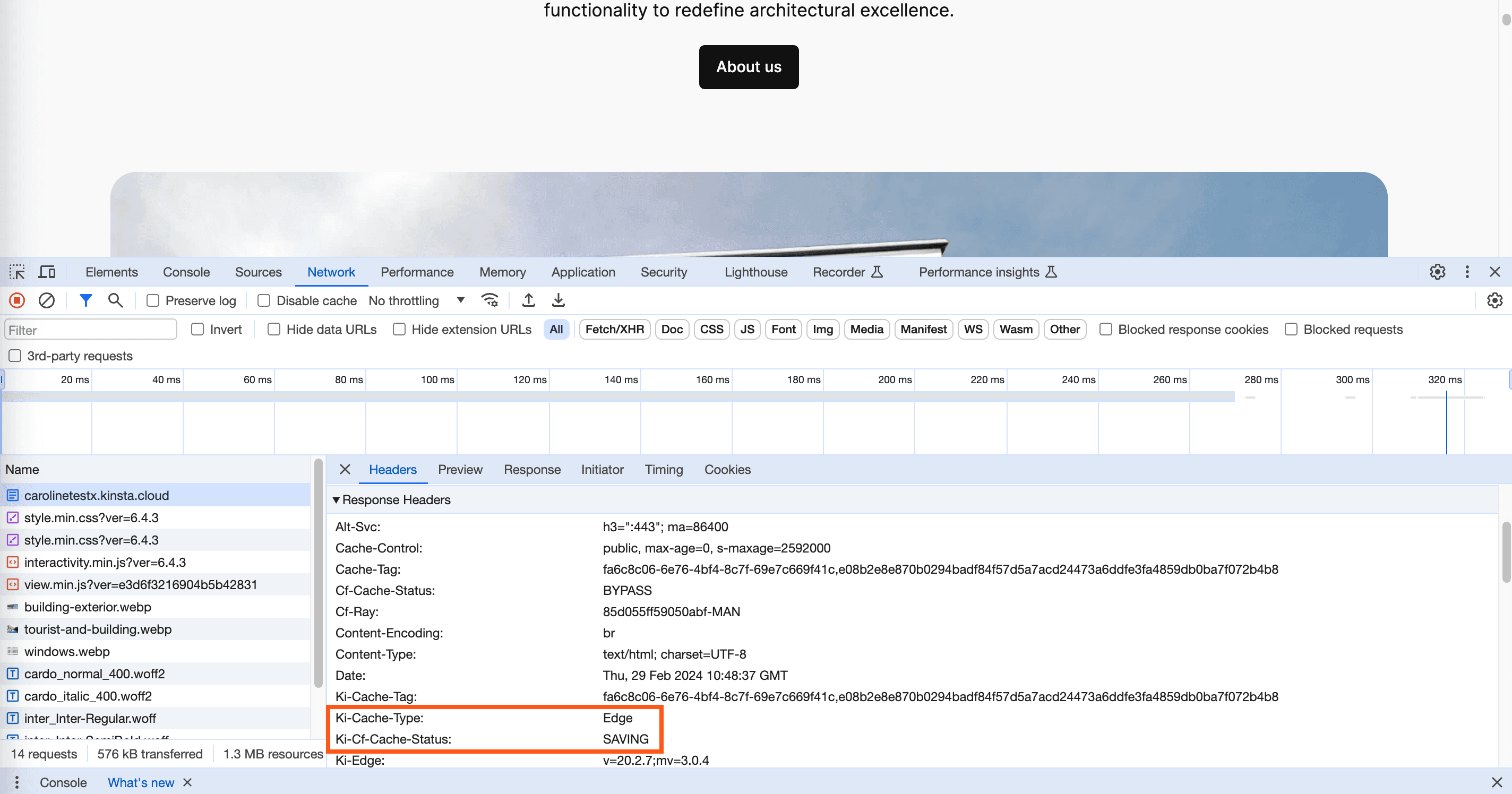
Task: Click the Filter input field
Action: point(89,330)
